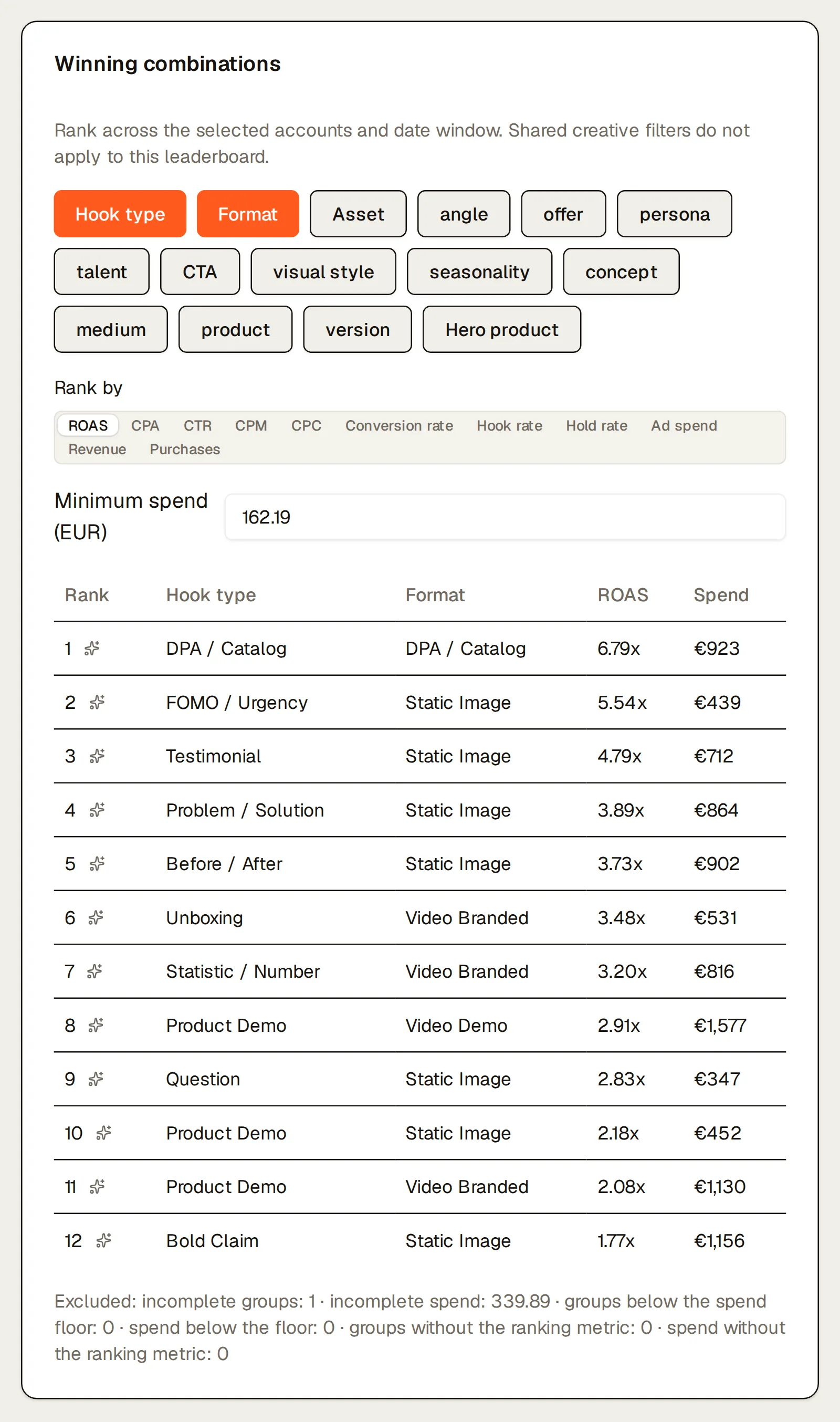This screenshot has height=1422, width=840.
Task: Click the sparkle icon beside rank 3
Action: click(97, 756)
